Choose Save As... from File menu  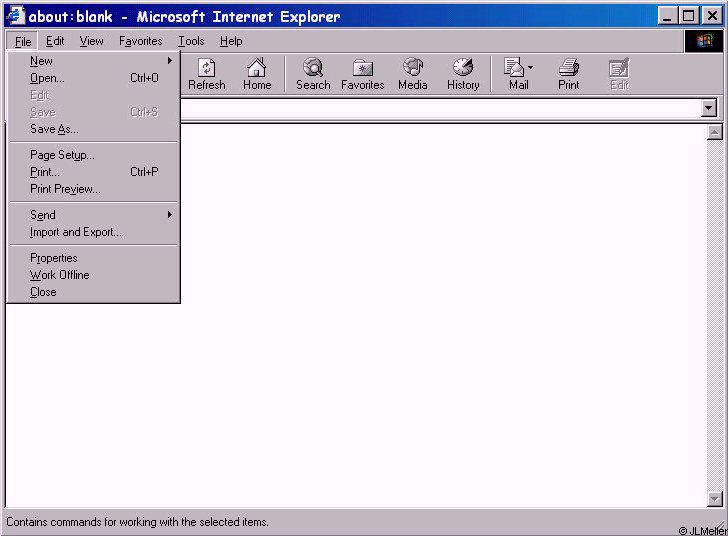(x=94, y=129)
